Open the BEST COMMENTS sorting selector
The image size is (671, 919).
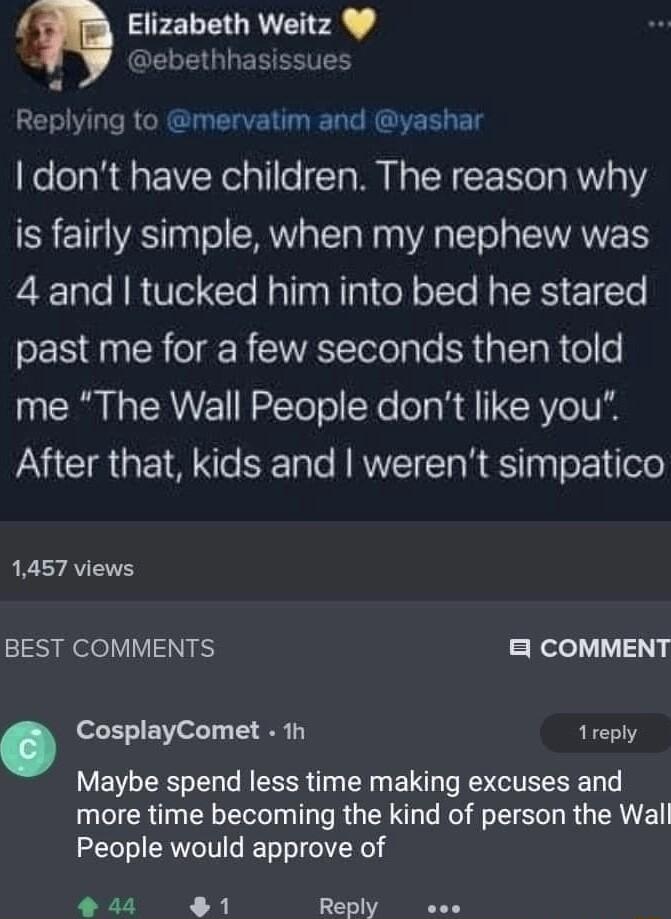click(110, 648)
